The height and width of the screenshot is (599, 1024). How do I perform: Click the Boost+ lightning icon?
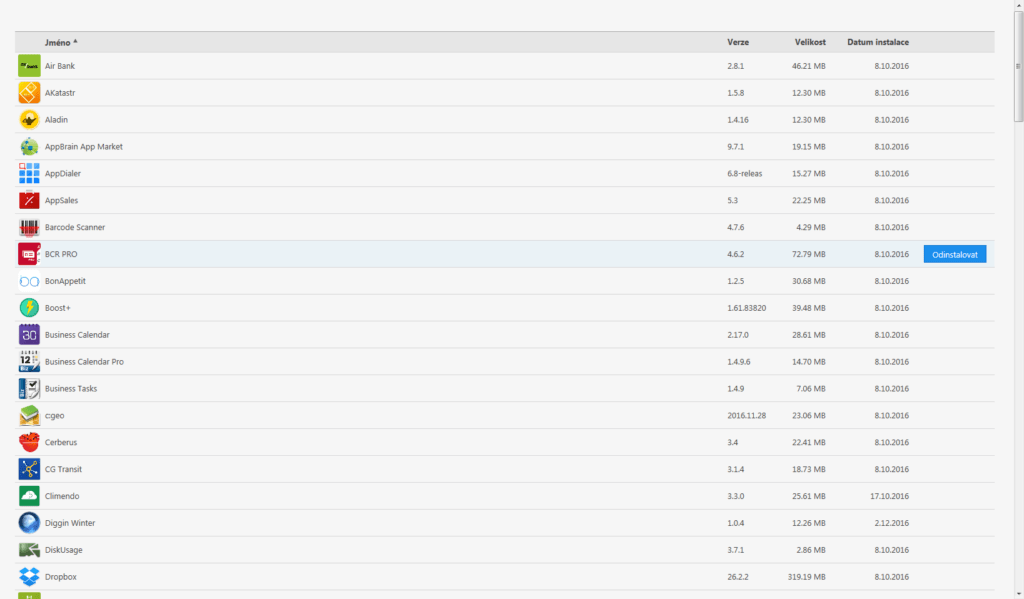click(x=29, y=308)
